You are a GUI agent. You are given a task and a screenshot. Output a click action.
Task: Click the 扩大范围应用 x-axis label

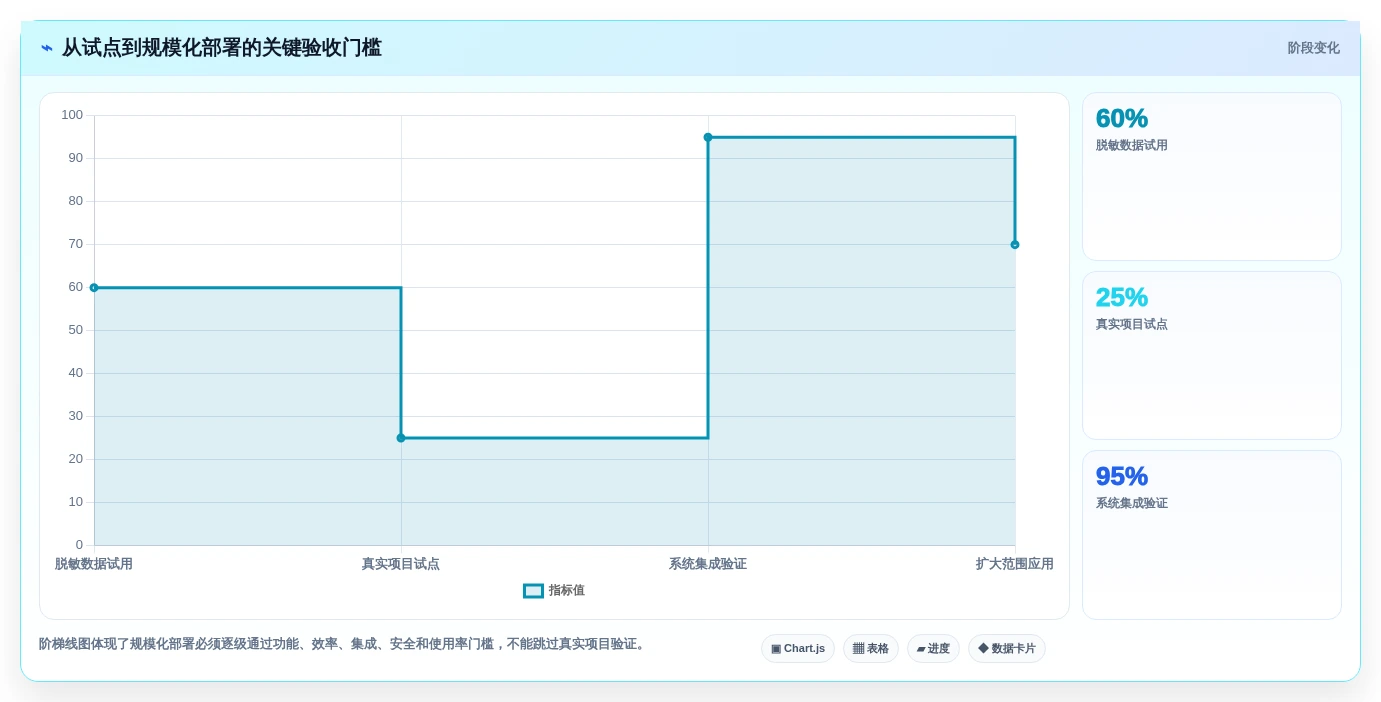coord(1015,564)
